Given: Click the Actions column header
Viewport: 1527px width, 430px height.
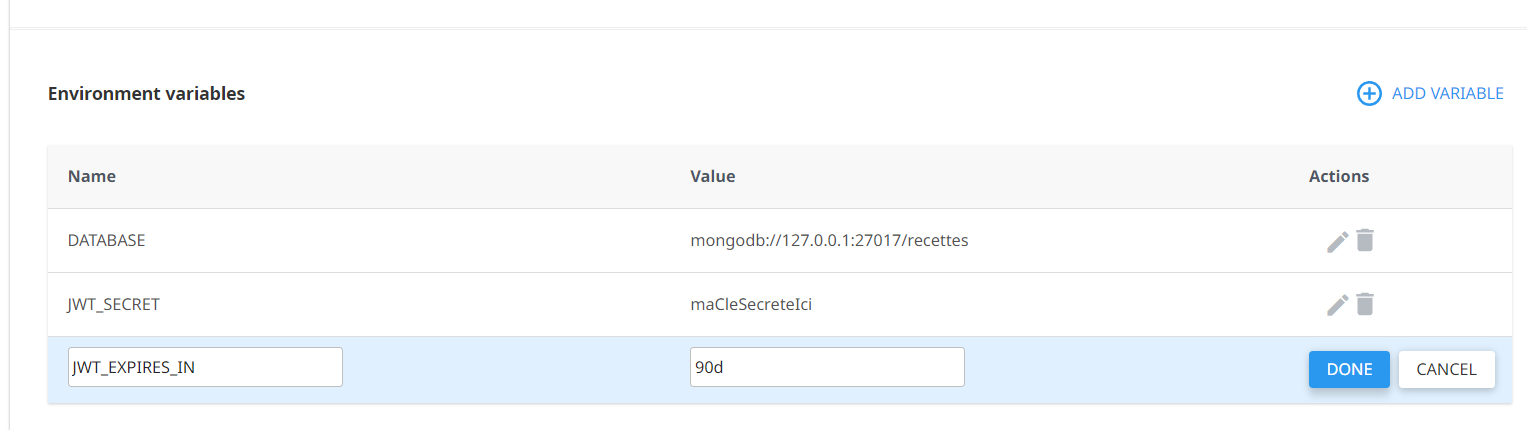Looking at the screenshot, I should pyautogui.click(x=1338, y=176).
